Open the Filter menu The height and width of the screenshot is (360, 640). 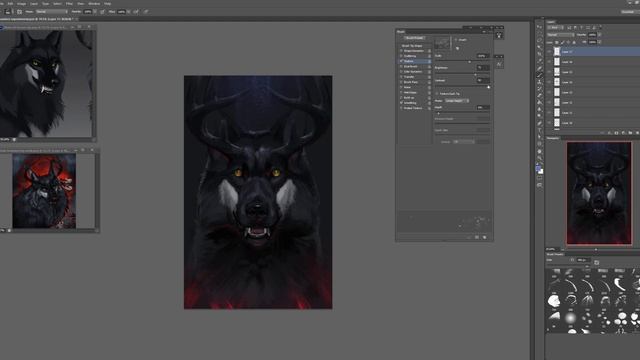pos(69,4)
